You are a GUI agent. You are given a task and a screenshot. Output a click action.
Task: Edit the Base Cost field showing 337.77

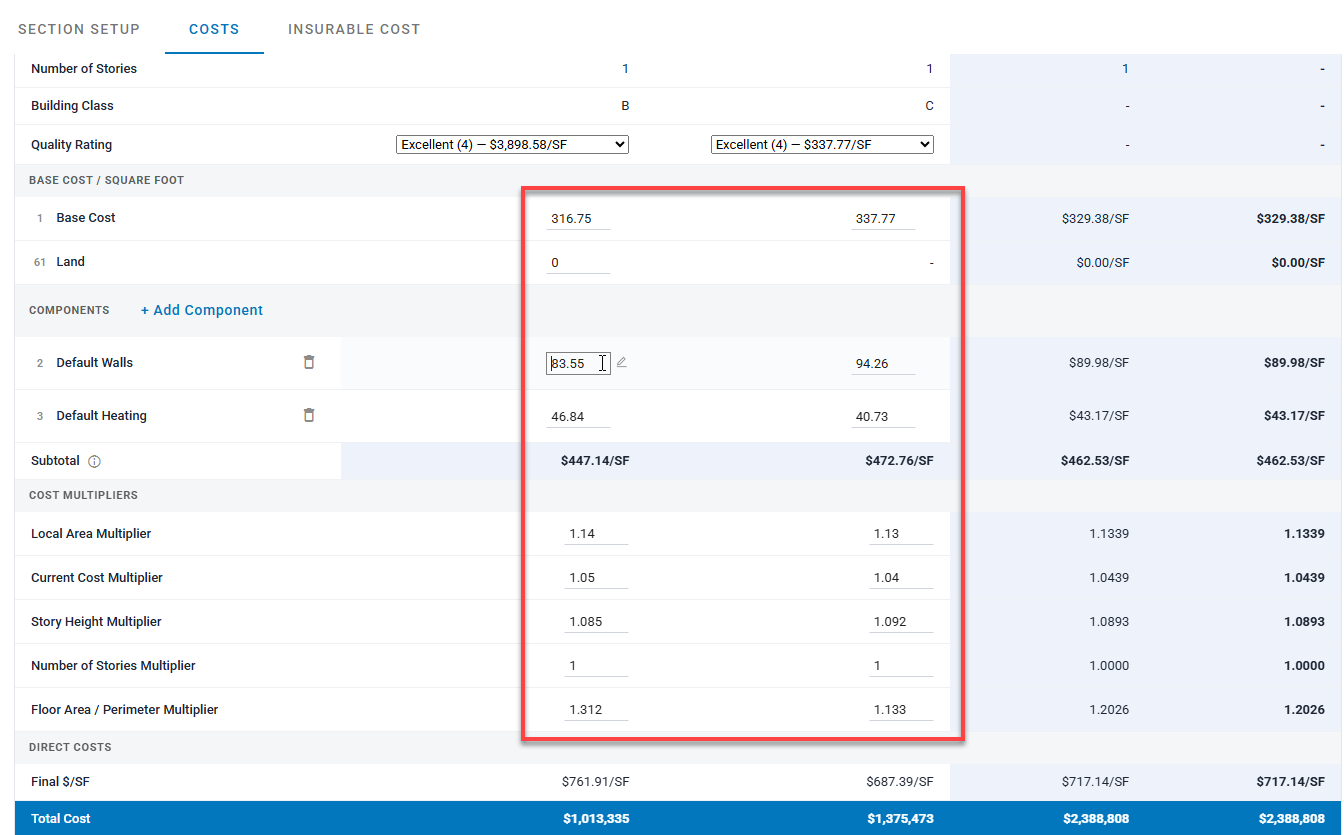(883, 218)
